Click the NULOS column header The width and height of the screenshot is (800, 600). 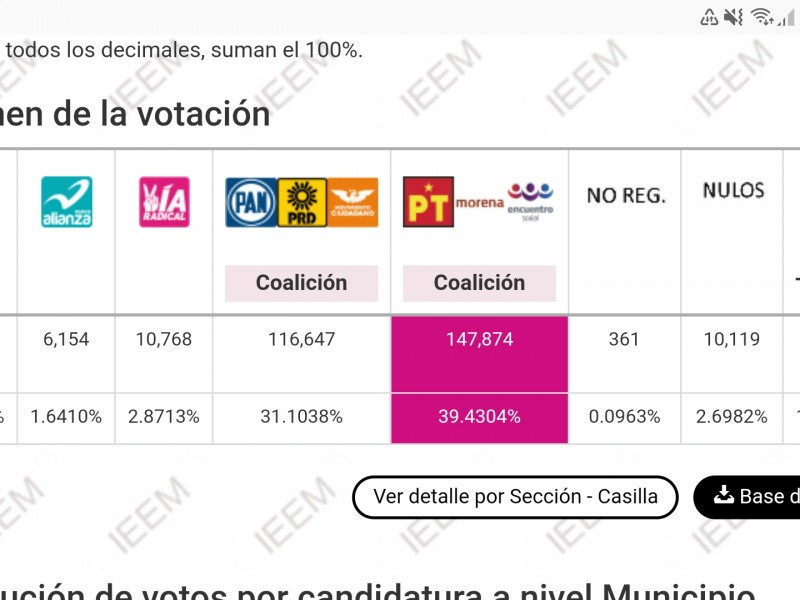click(x=734, y=191)
